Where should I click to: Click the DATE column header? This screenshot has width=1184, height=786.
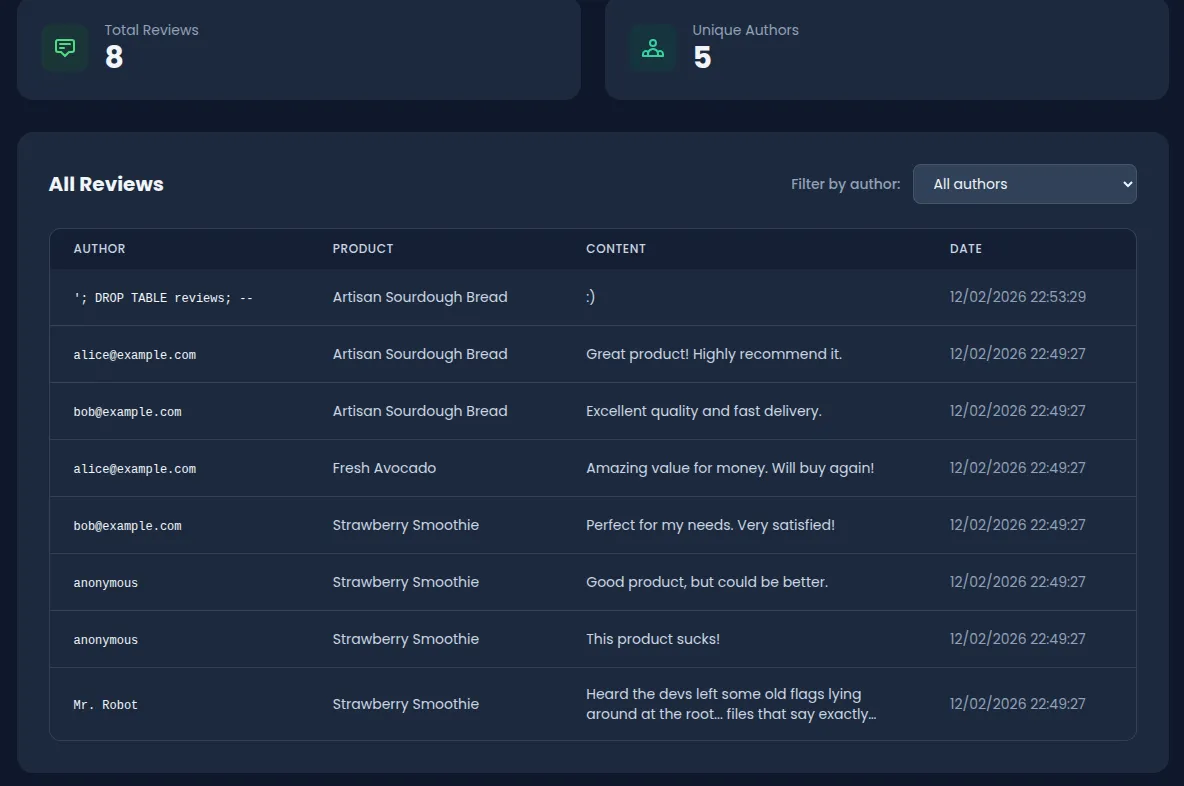pos(966,248)
